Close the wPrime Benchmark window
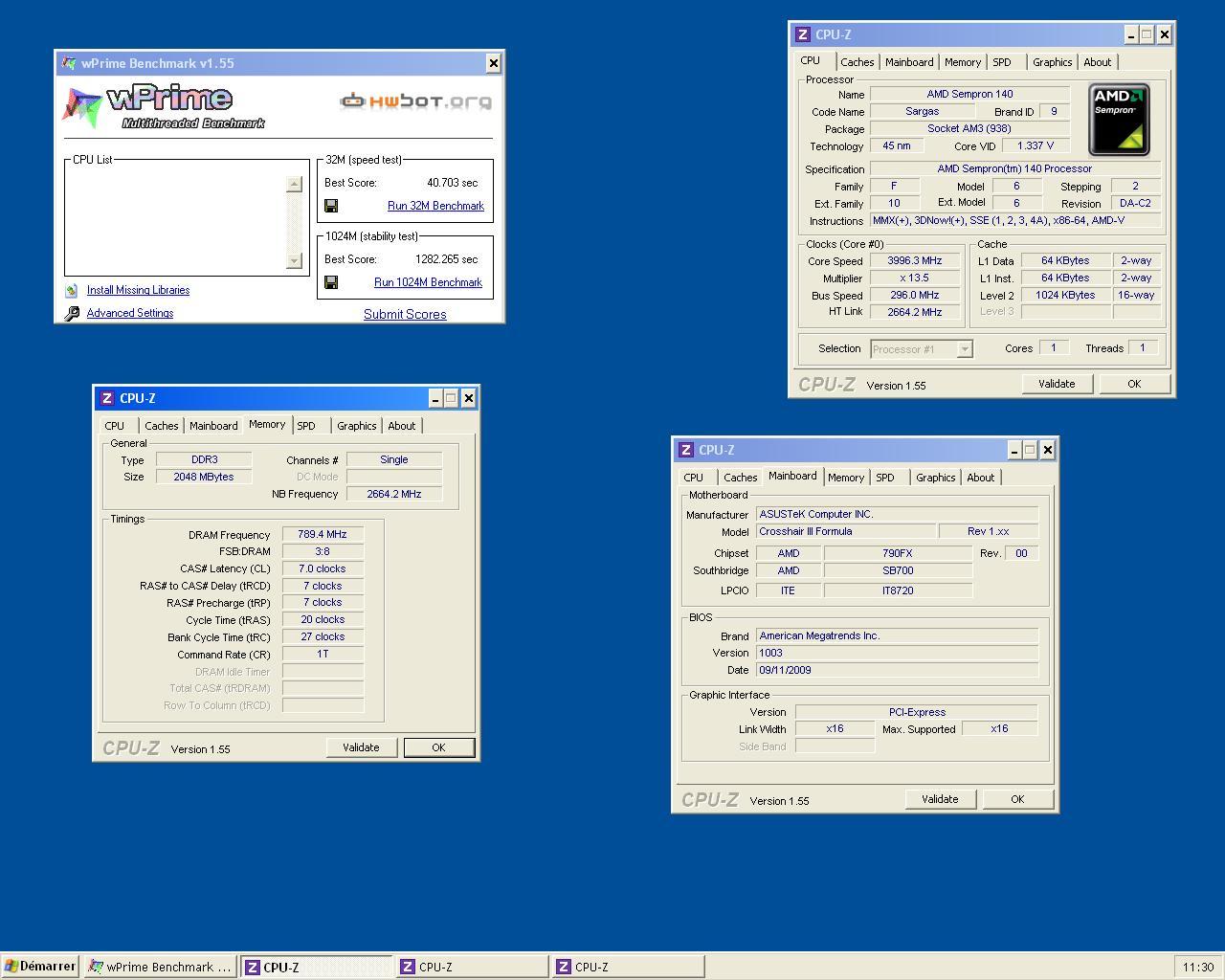Screen dimensions: 1225x980 click(x=493, y=63)
